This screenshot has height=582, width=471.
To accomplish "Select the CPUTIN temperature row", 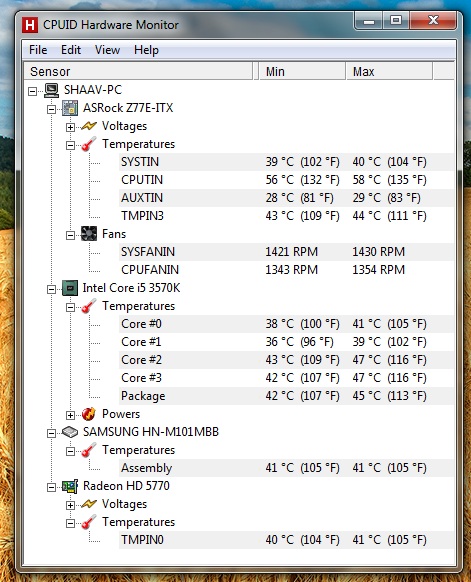I will pos(286,180).
